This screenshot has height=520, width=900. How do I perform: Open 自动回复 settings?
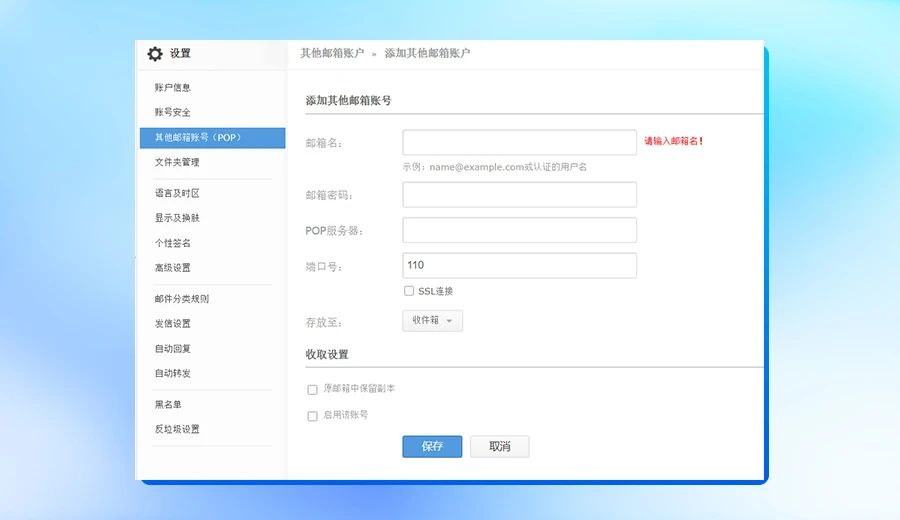[x=173, y=349]
